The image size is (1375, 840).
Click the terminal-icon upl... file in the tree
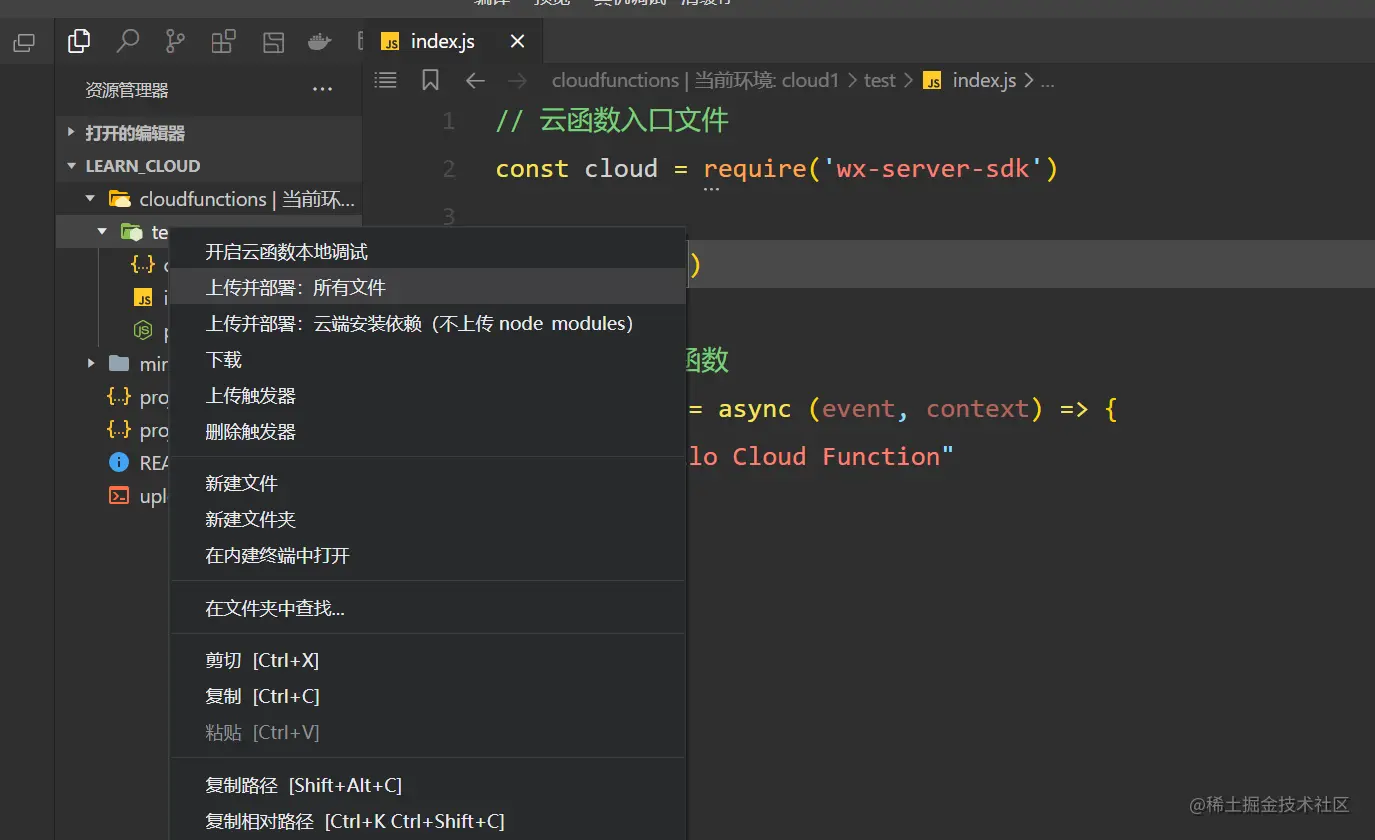(x=119, y=496)
